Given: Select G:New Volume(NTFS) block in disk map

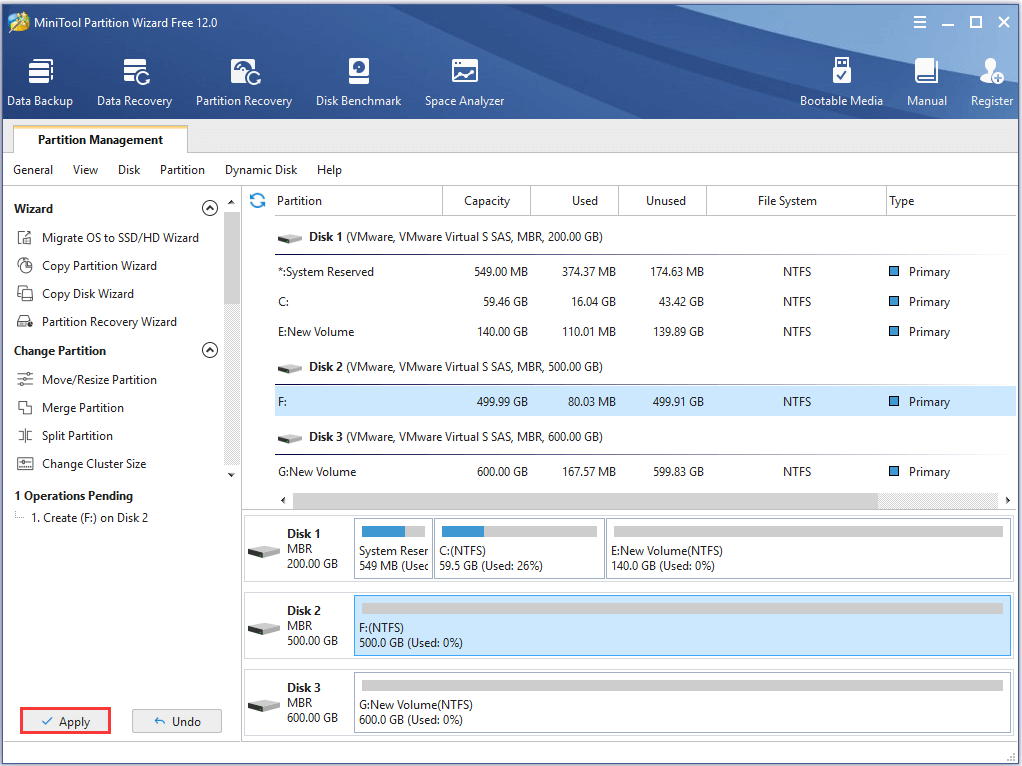Looking at the screenshot, I should click(682, 702).
